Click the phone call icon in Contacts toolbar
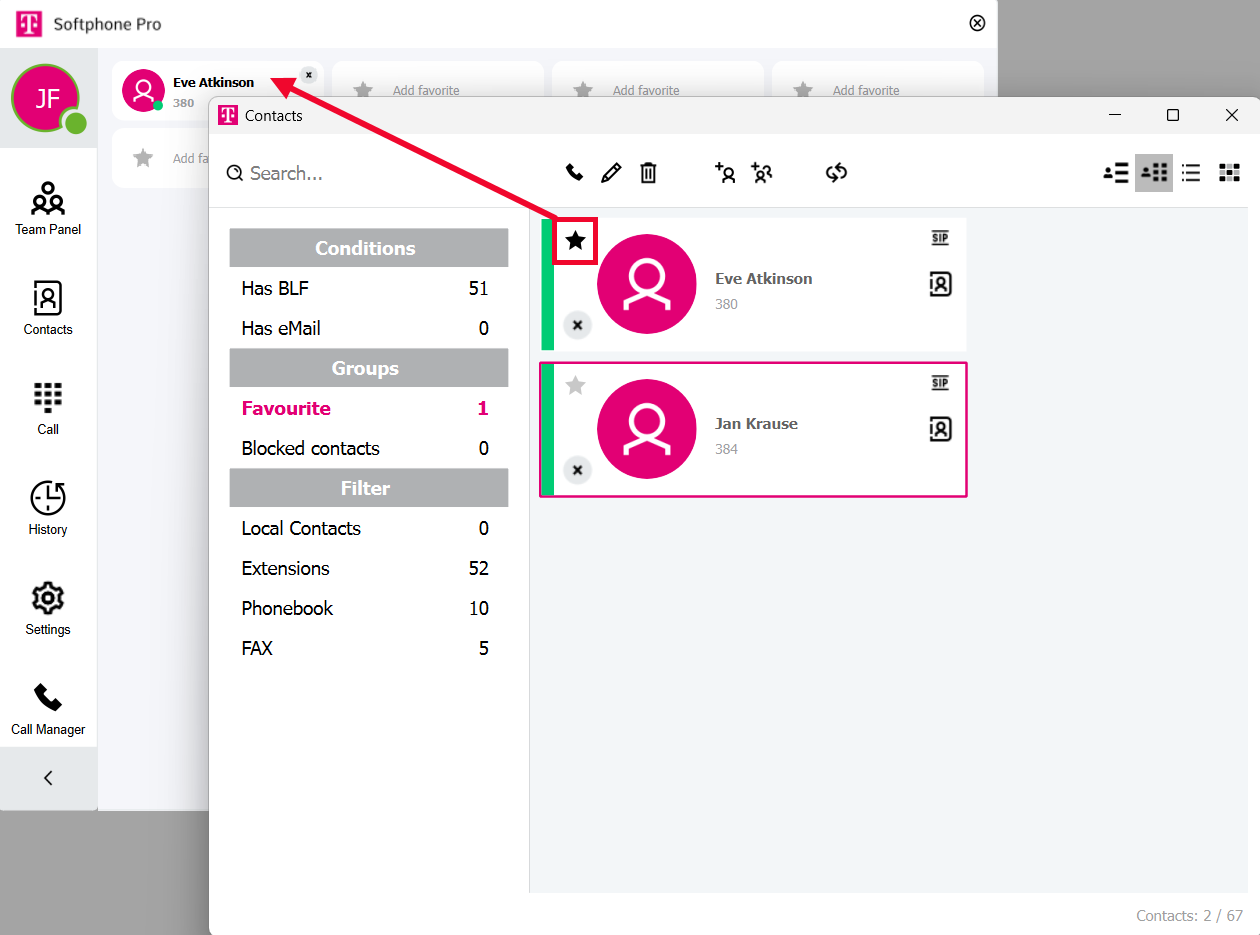Image resolution: width=1260 pixels, height=935 pixels. (x=574, y=173)
